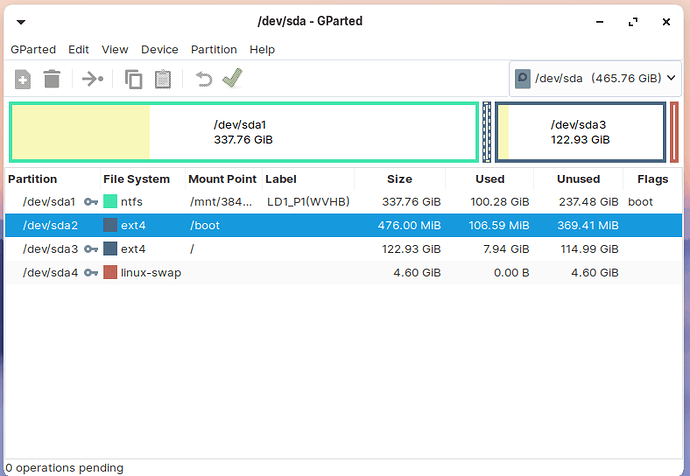This screenshot has width=690, height=476.
Task: Click the boot flag cell for sda1
Action: point(640,202)
